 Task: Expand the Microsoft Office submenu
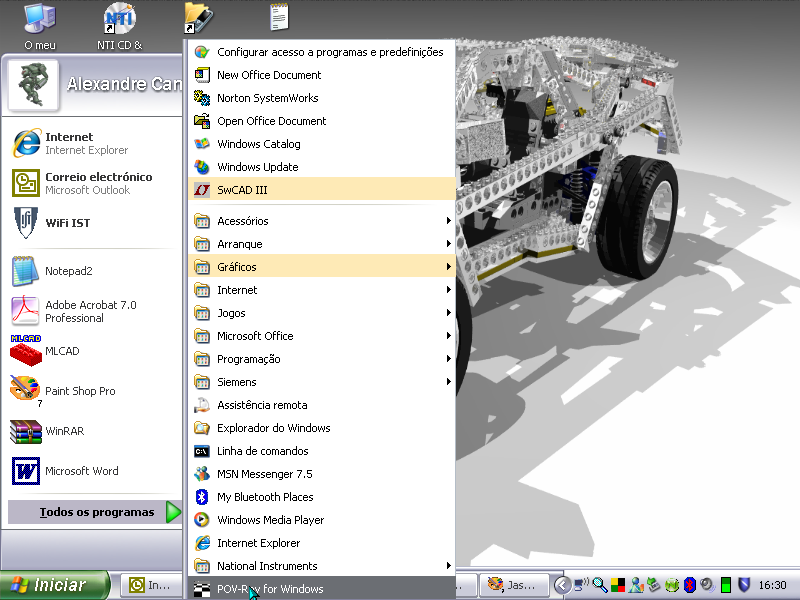tap(321, 336)
